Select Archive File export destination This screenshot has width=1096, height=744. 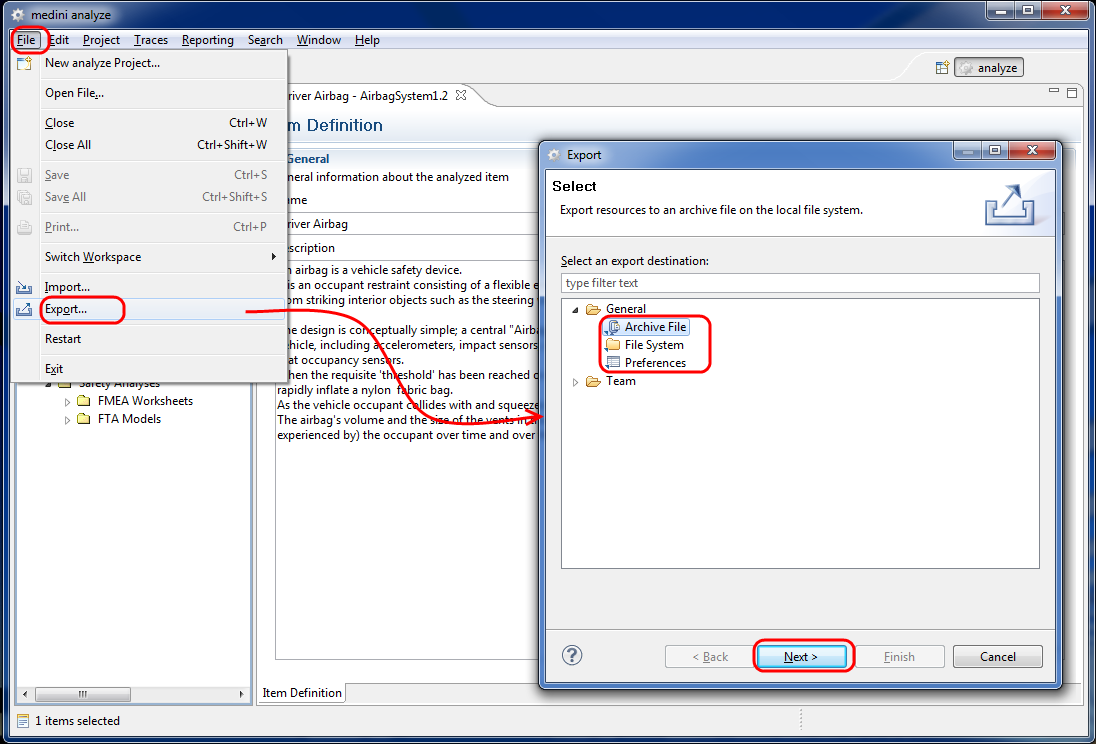(x=655, y=327)
